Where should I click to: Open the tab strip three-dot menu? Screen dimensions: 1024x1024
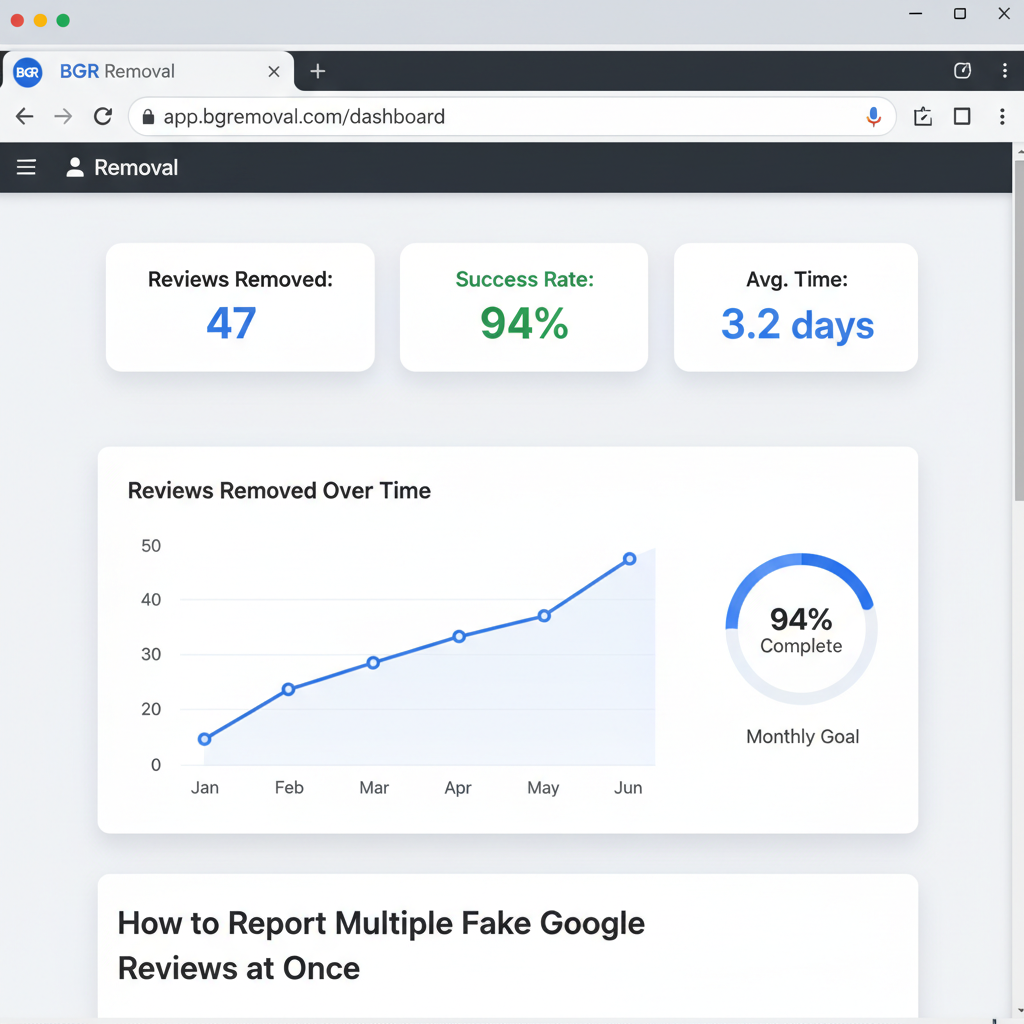pyautogui.click(x=1004, y=71)
